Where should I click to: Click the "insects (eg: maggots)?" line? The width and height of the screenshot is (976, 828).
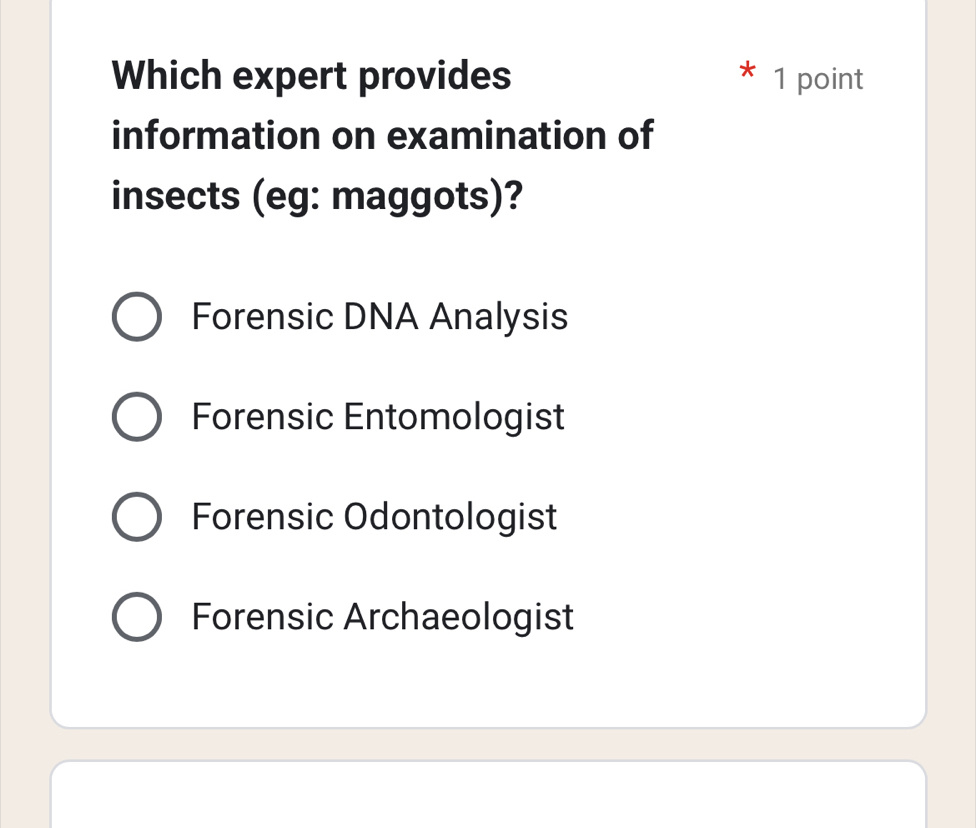pos(318,195)
